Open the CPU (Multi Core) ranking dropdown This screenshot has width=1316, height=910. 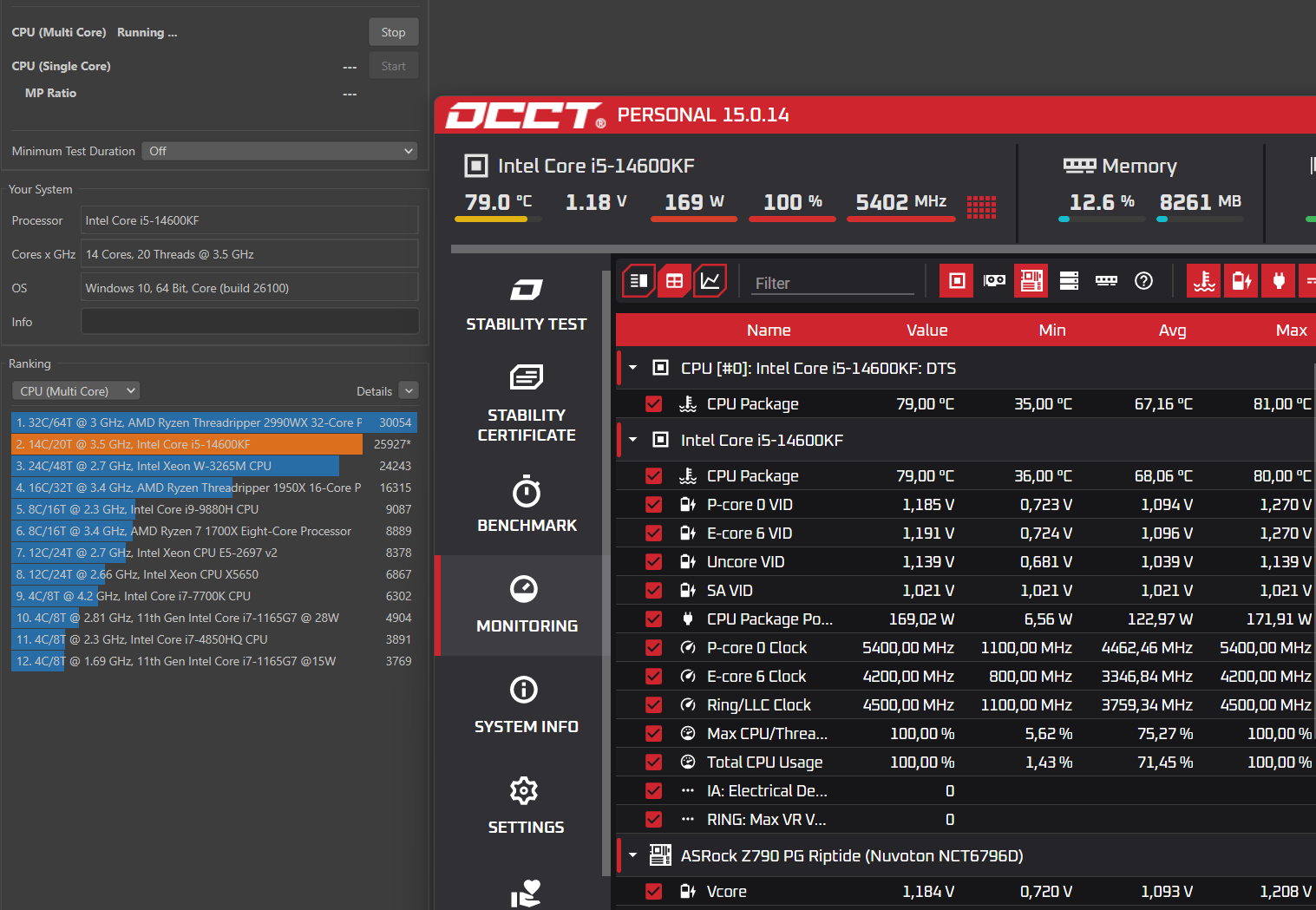point(76,391)
